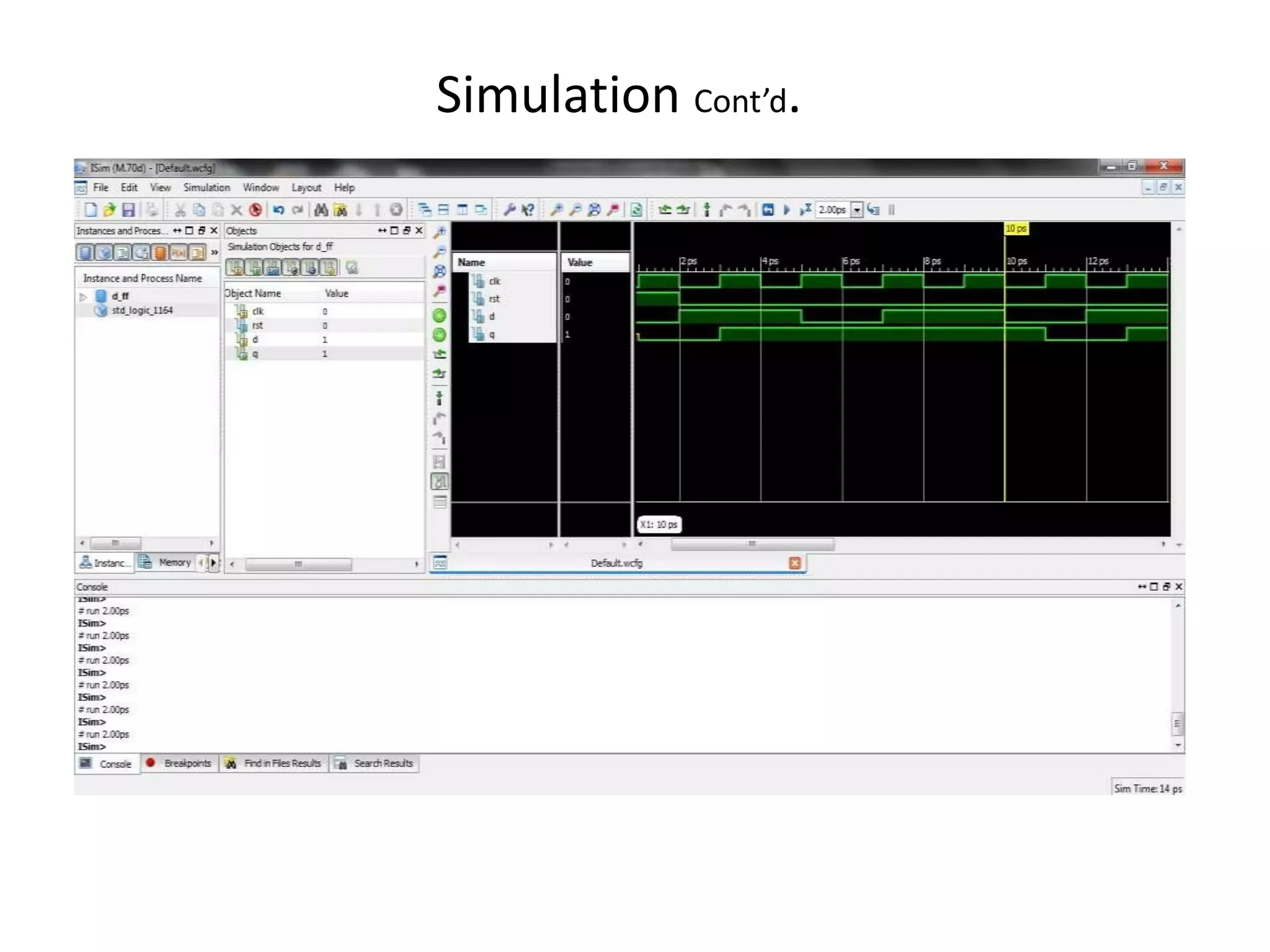1270x952 pixels.
Task: Click the Undo toolbar icon
Action: [278, 210]
